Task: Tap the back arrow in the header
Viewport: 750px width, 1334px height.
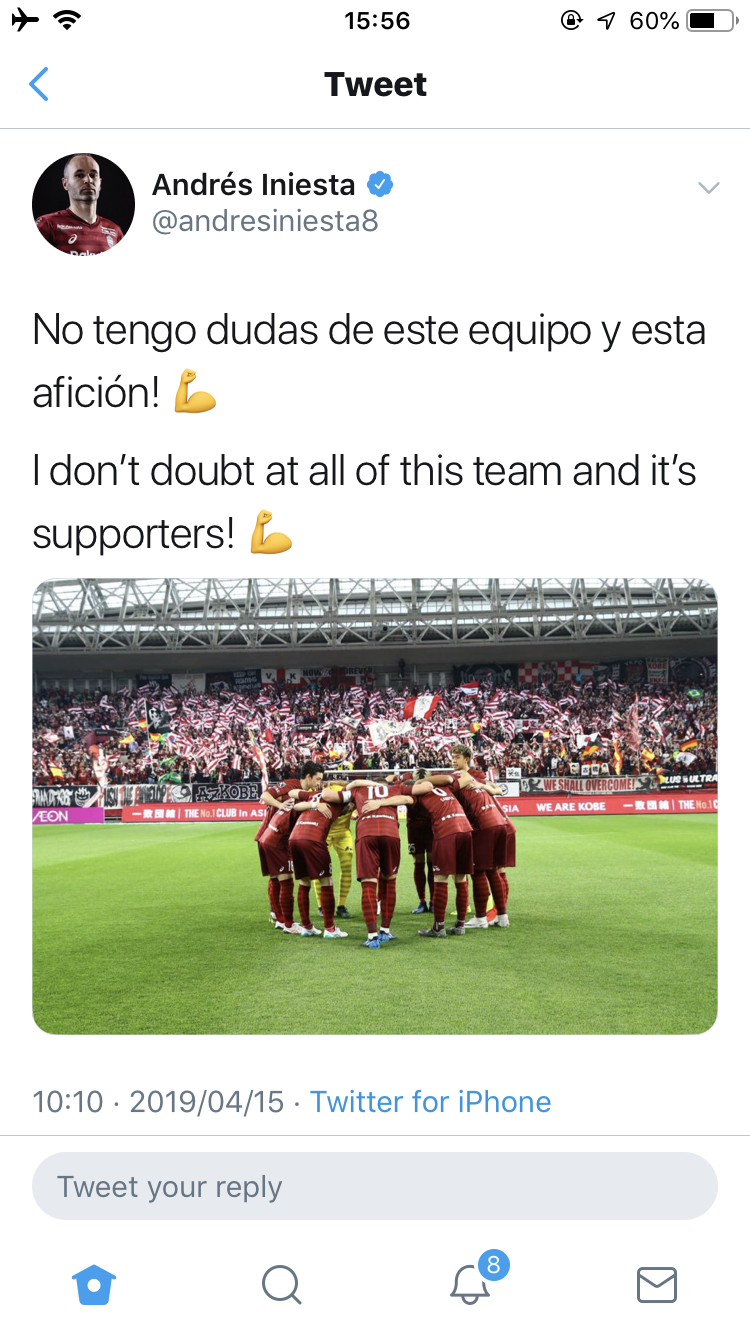Action: (x=39, y=84)
